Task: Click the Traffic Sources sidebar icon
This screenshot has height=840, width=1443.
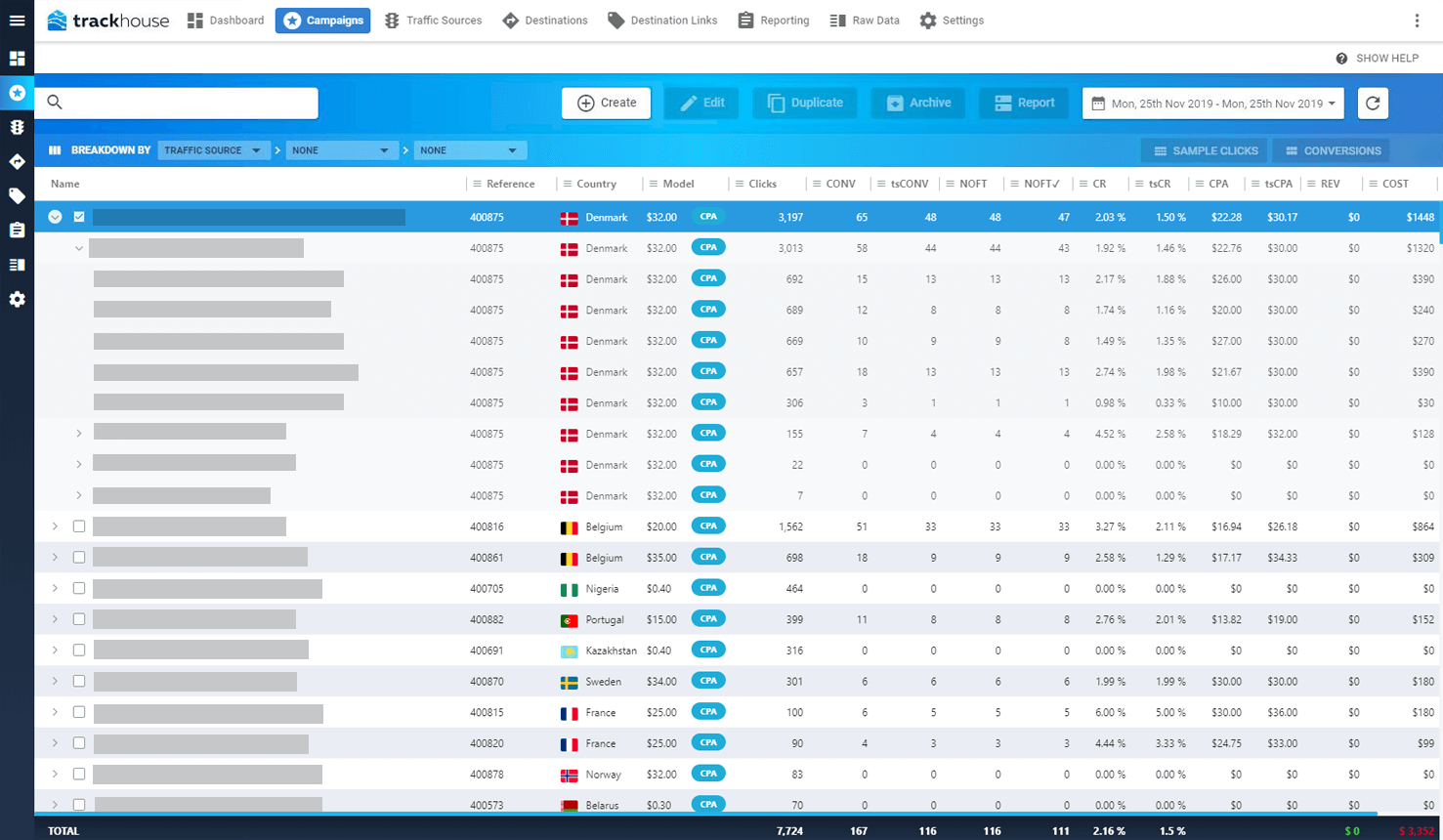Action: [17, 127]
